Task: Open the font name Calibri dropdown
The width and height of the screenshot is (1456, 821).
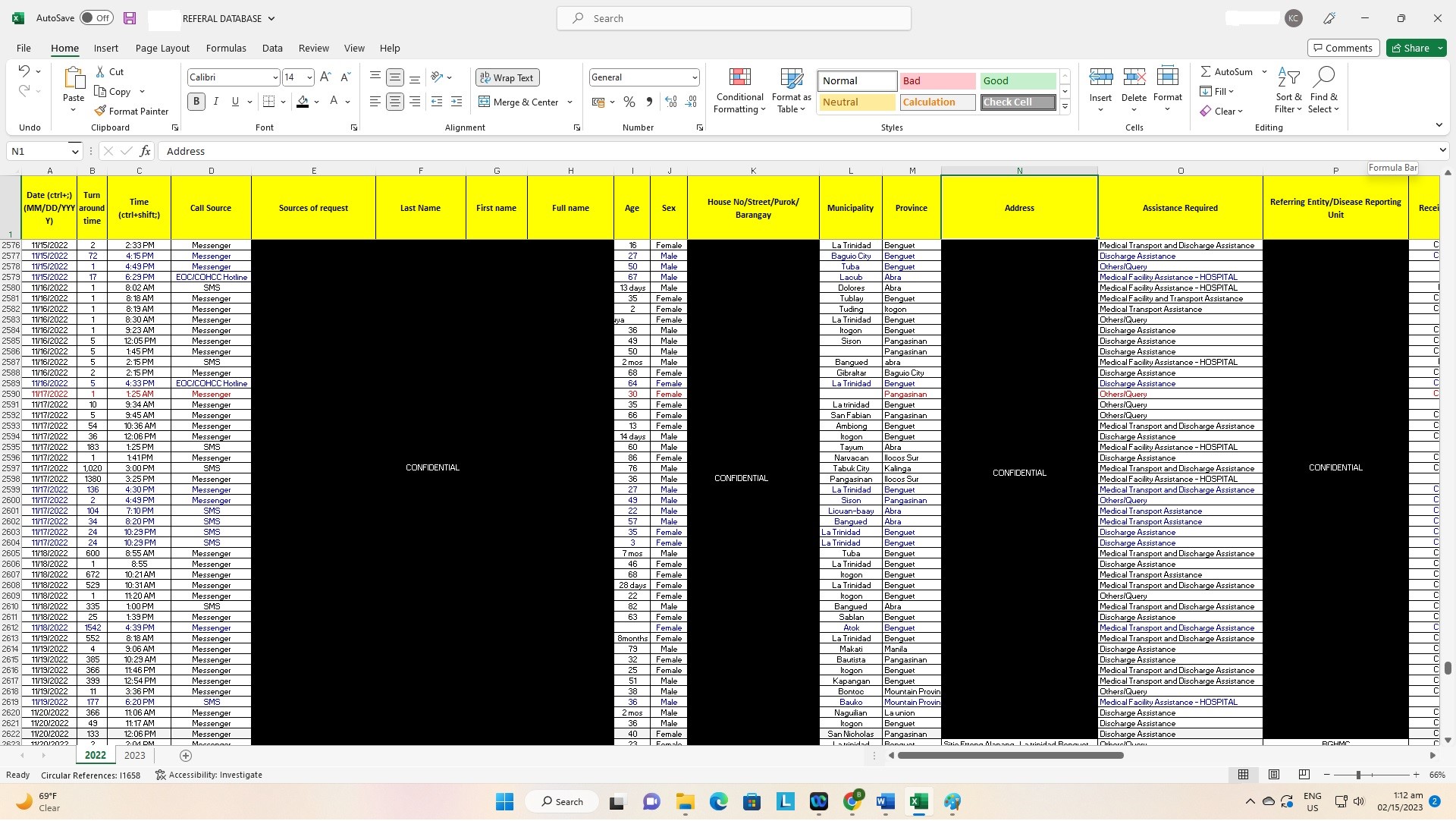Action: pos(275,78)
